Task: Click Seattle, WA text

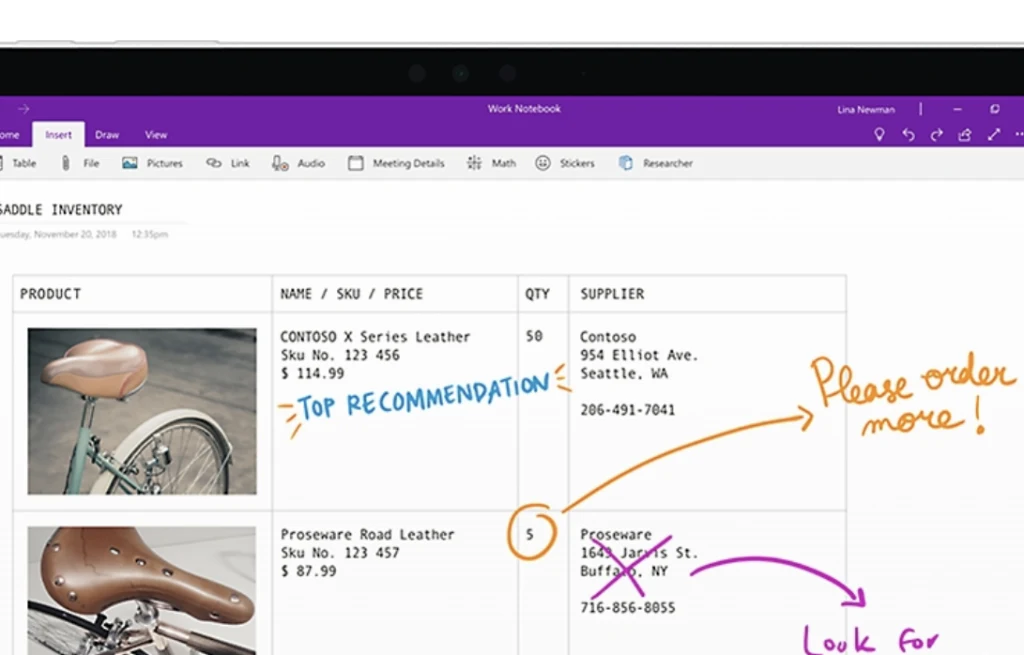Action: click(624, 374)
